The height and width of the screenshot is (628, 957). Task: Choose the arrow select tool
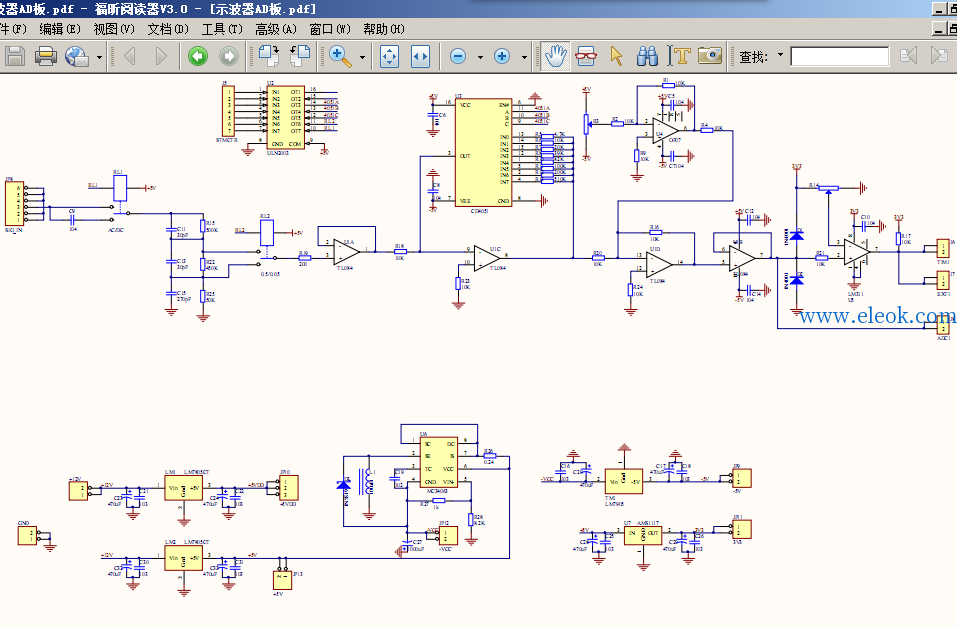click(616, 56)
